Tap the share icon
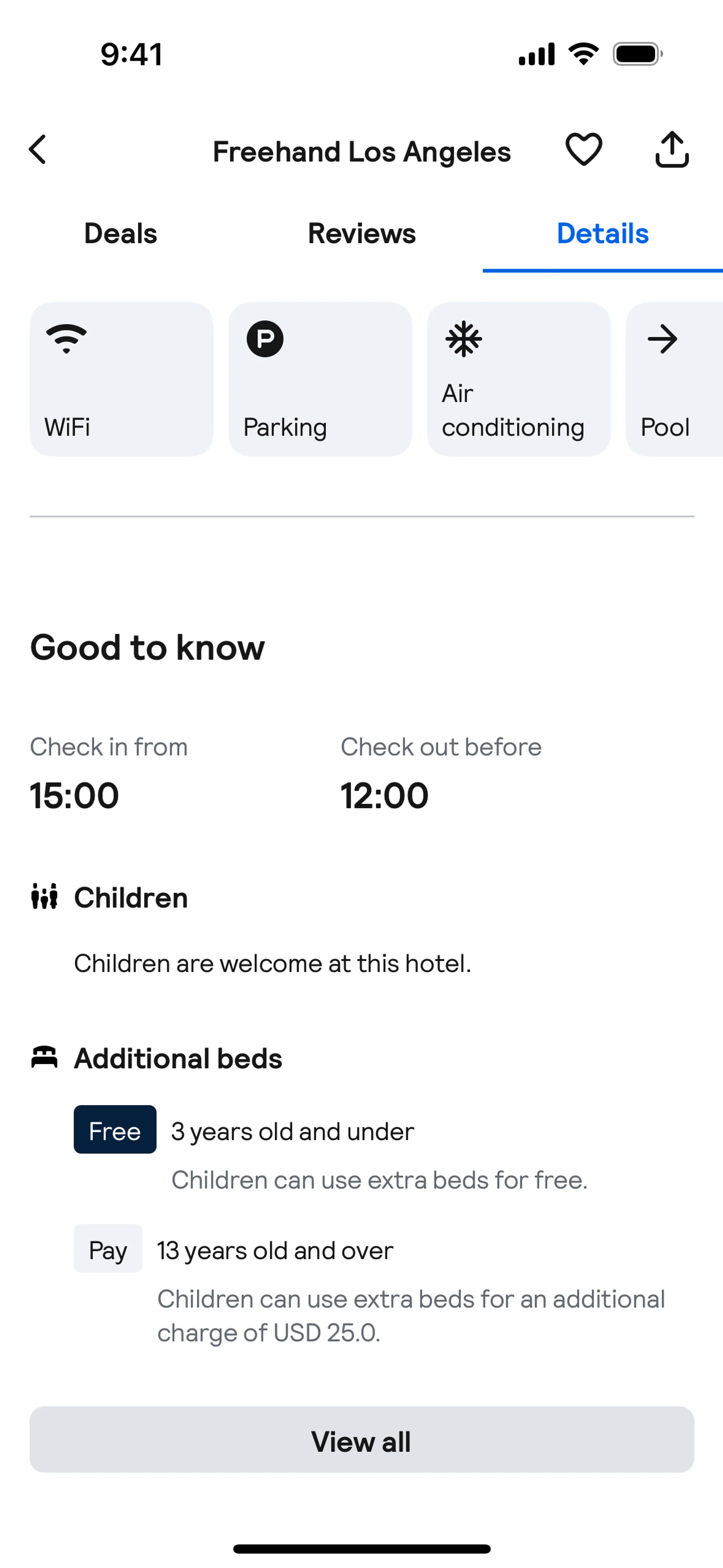723x1568 pixels. coord(672,149)
